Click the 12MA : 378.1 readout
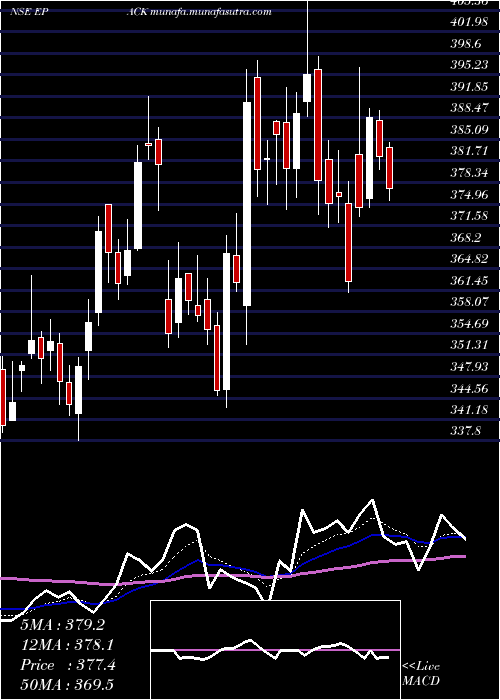 click(x=67, y=645)
